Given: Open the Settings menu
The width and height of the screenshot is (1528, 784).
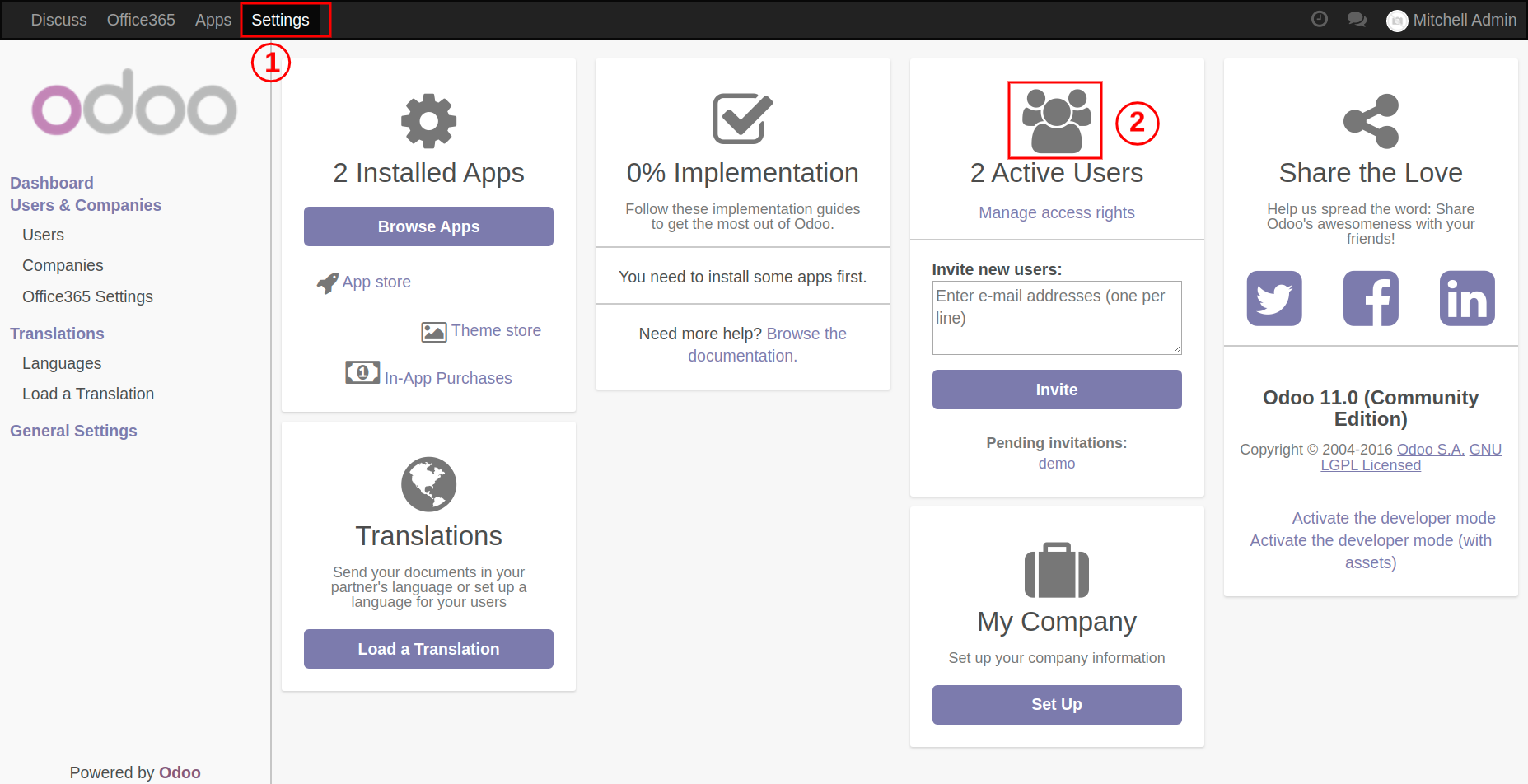Looking at the screenshot, I should [280, 20].
